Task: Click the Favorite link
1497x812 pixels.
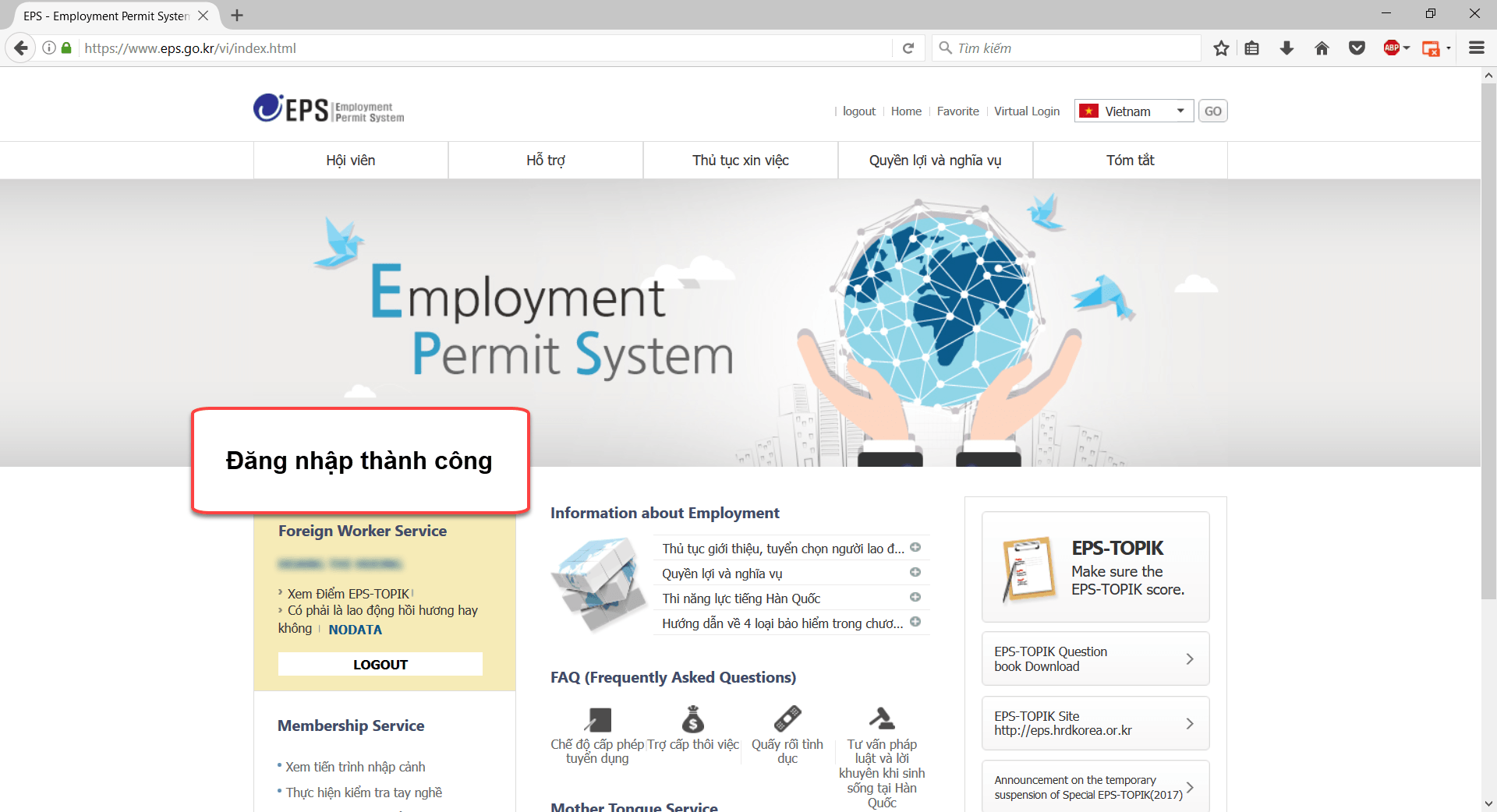Action: click(957, 111)
